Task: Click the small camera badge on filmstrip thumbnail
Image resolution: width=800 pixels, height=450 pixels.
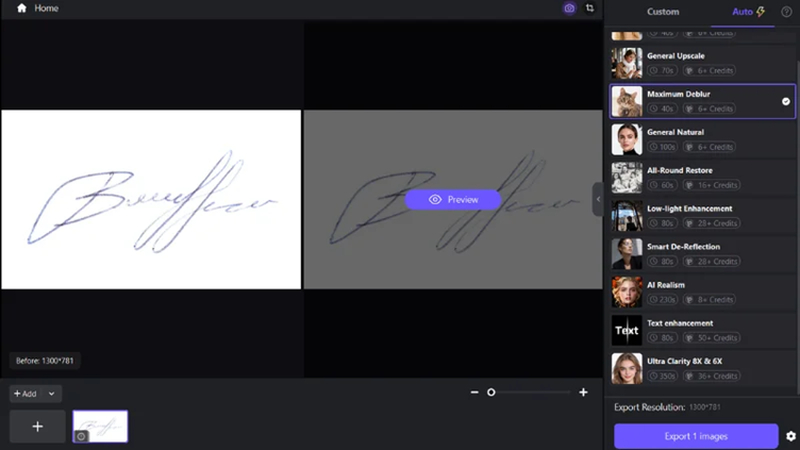Action: [81, 436]
